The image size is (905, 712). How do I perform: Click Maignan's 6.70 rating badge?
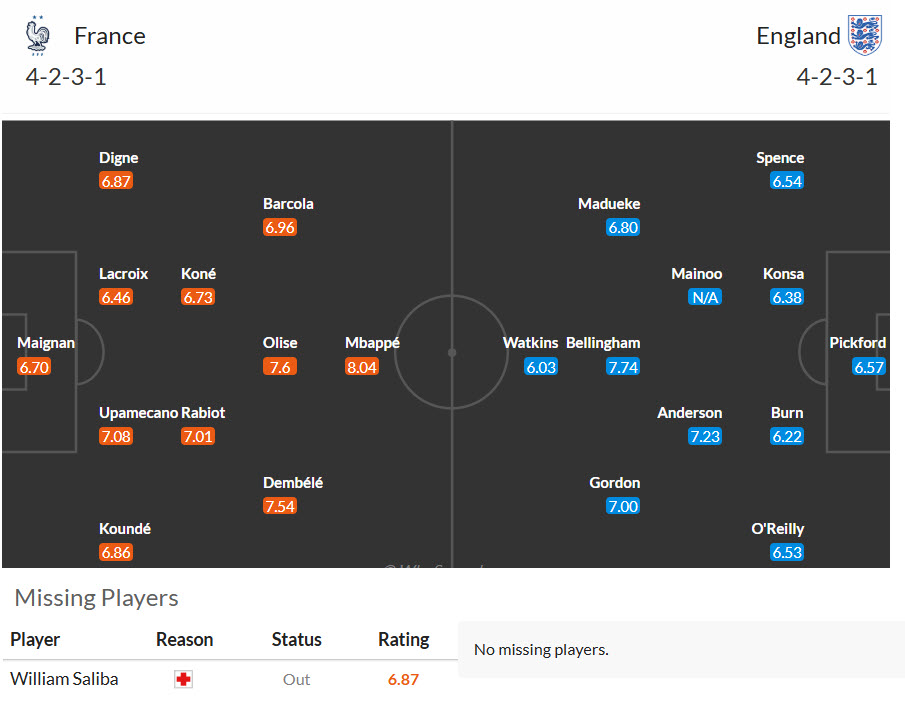coord(34,367)
